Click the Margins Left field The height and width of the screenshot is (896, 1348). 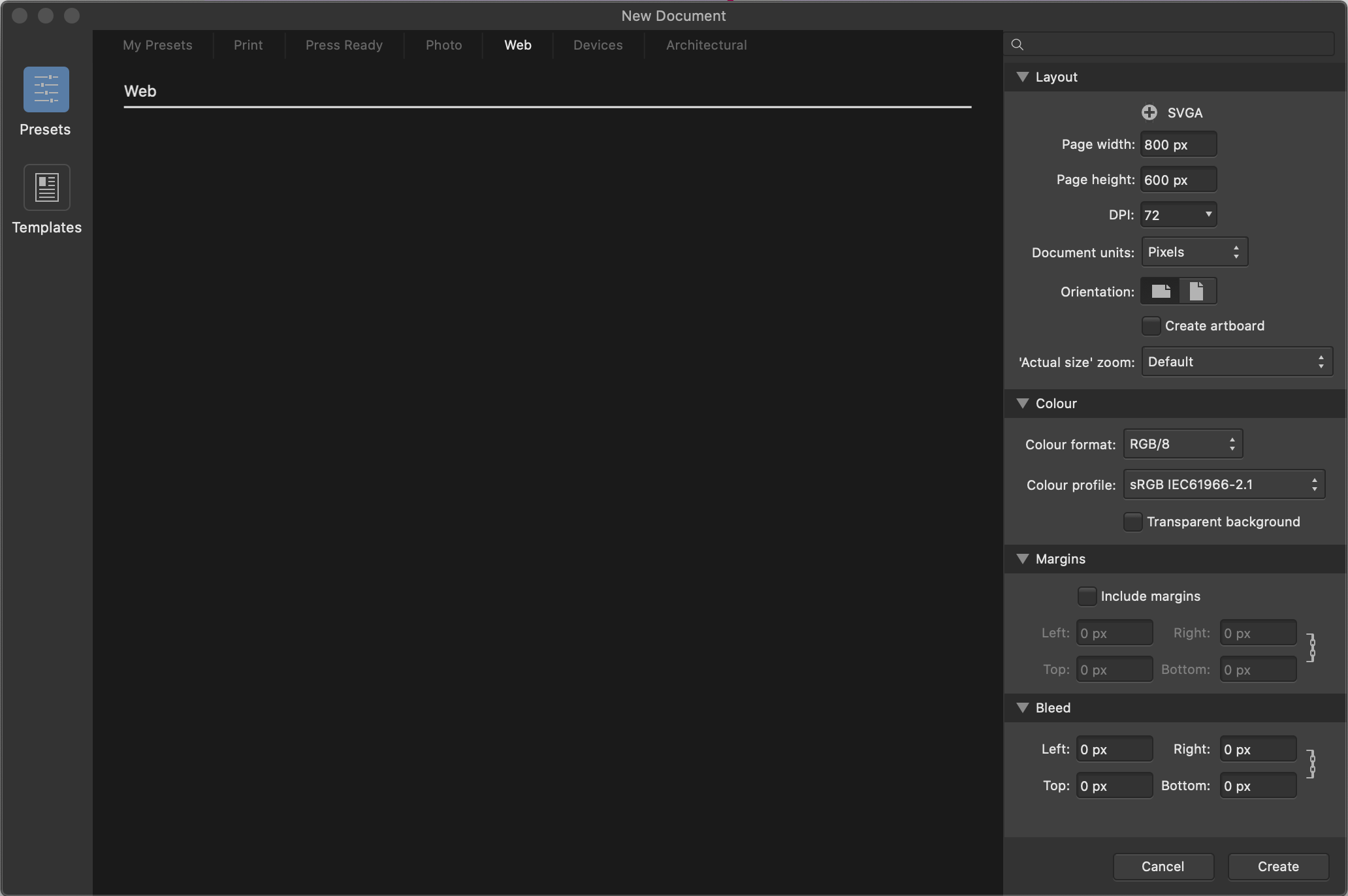click(1114, 633)
